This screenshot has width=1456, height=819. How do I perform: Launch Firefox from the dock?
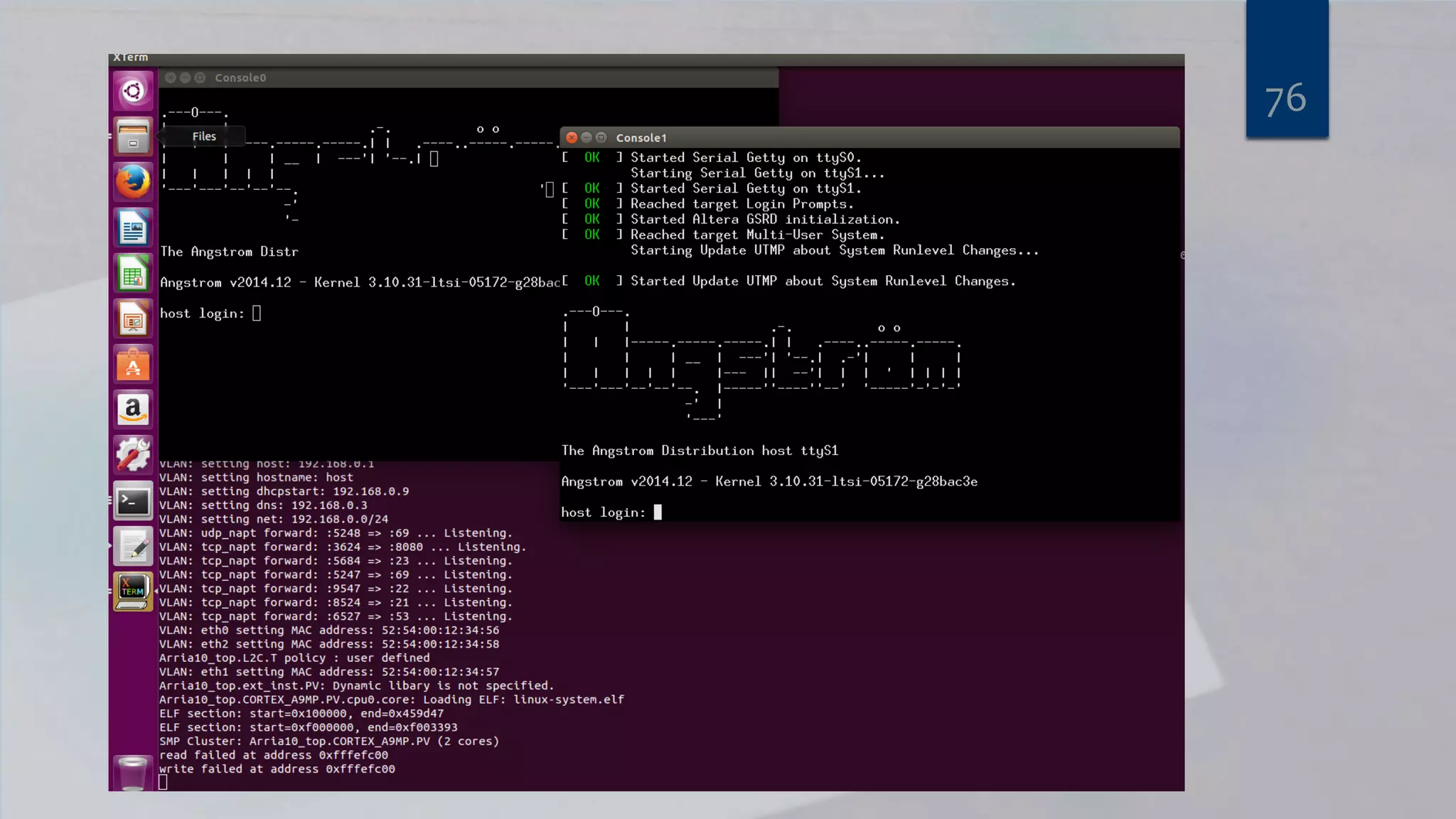tap(133, 182)
